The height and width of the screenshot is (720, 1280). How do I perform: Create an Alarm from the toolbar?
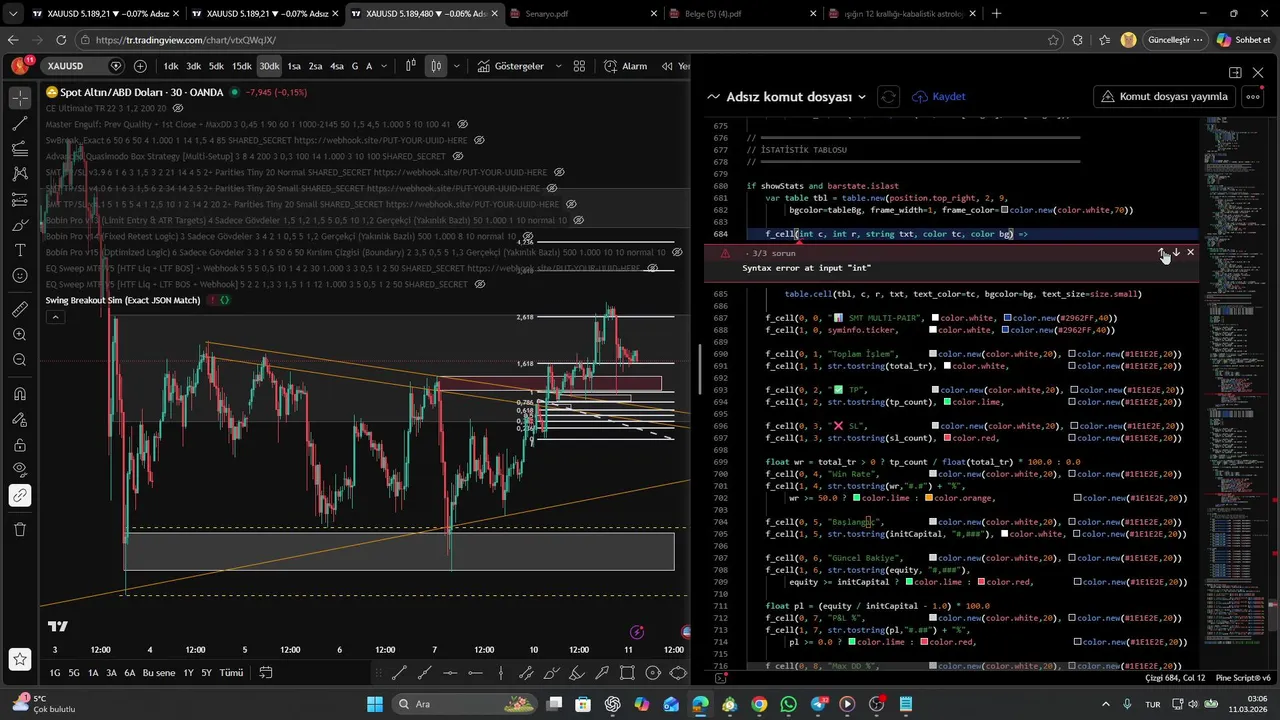[625, 66]
